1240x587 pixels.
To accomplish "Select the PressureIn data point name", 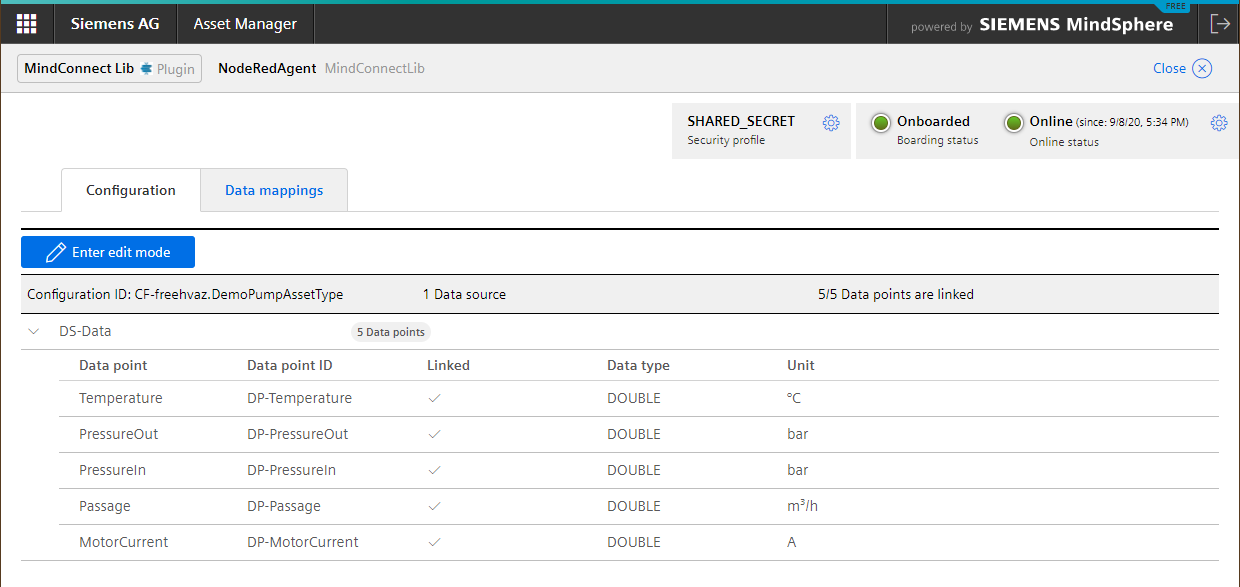I will click(x=113, y=470).
